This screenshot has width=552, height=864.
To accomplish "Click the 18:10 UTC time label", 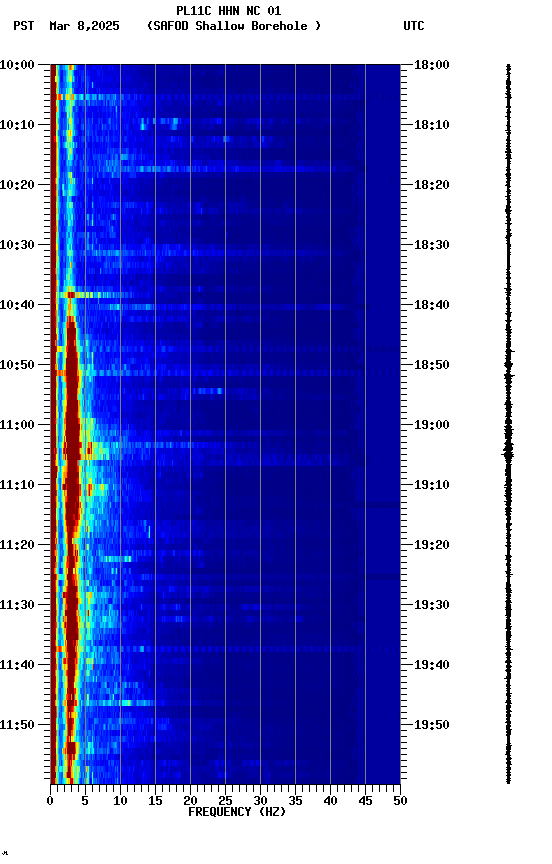I will [x=432, y=125].
